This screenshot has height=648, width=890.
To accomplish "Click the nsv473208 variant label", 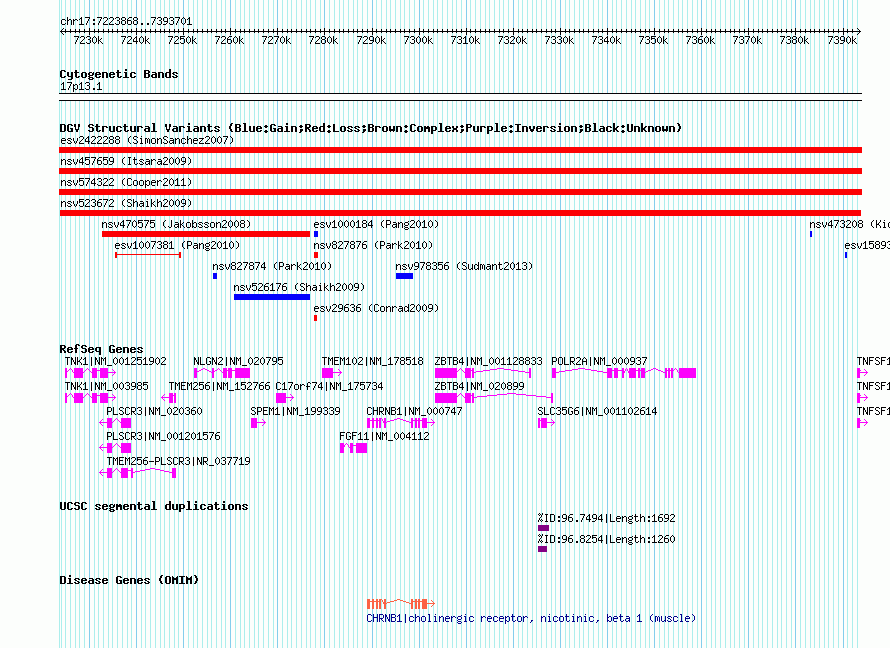I will [x=849, y=224].
